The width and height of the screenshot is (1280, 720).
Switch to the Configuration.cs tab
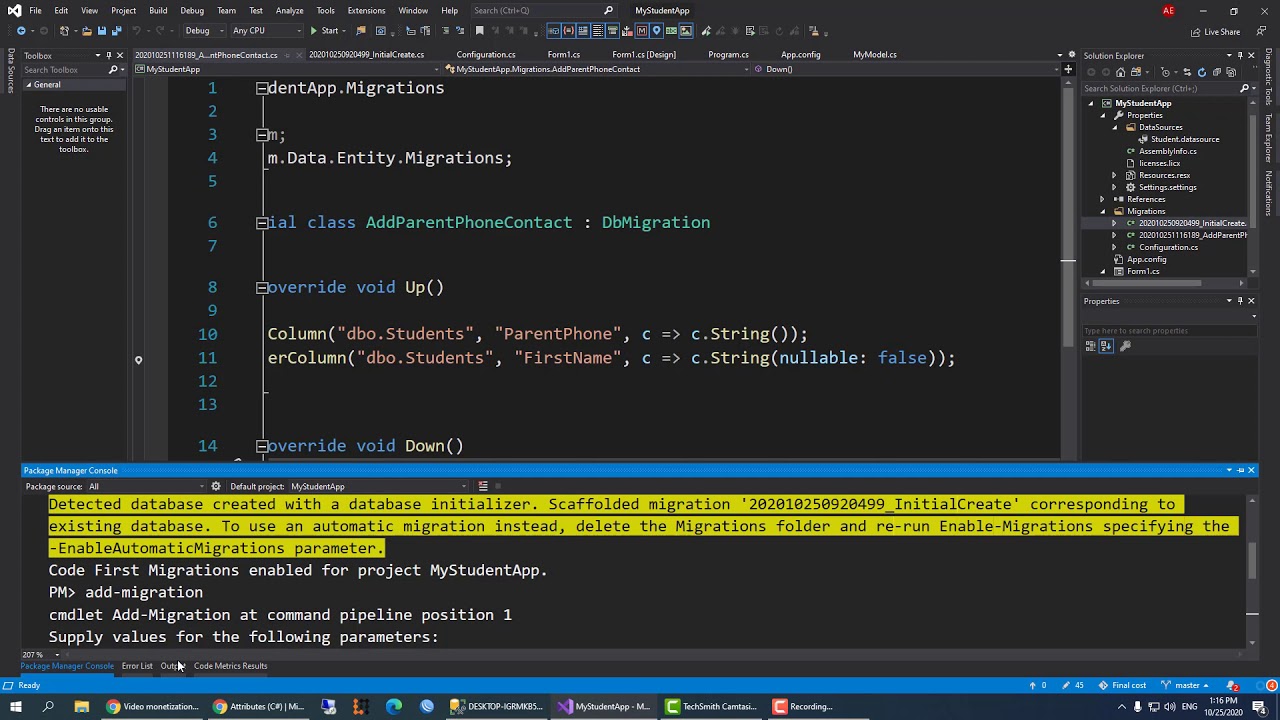[486, 54]
